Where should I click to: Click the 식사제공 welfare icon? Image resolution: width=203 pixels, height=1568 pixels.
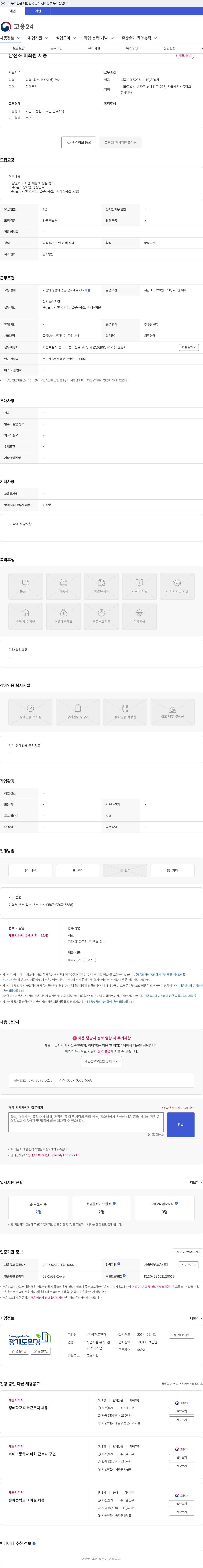(139, 616)
